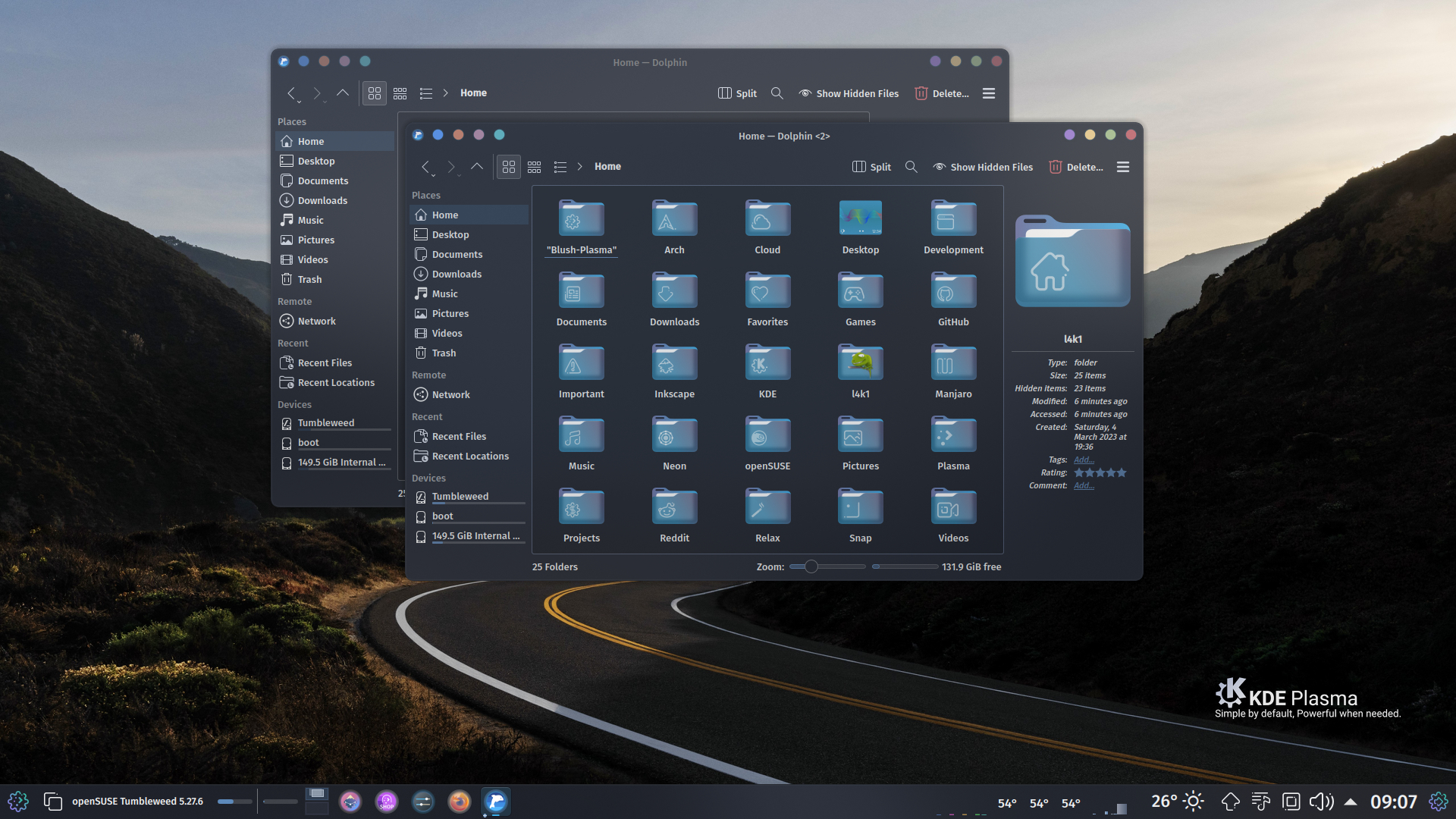Open the Manjaro folder
Screen dimensions: 1456x819
tap(953, 371)
